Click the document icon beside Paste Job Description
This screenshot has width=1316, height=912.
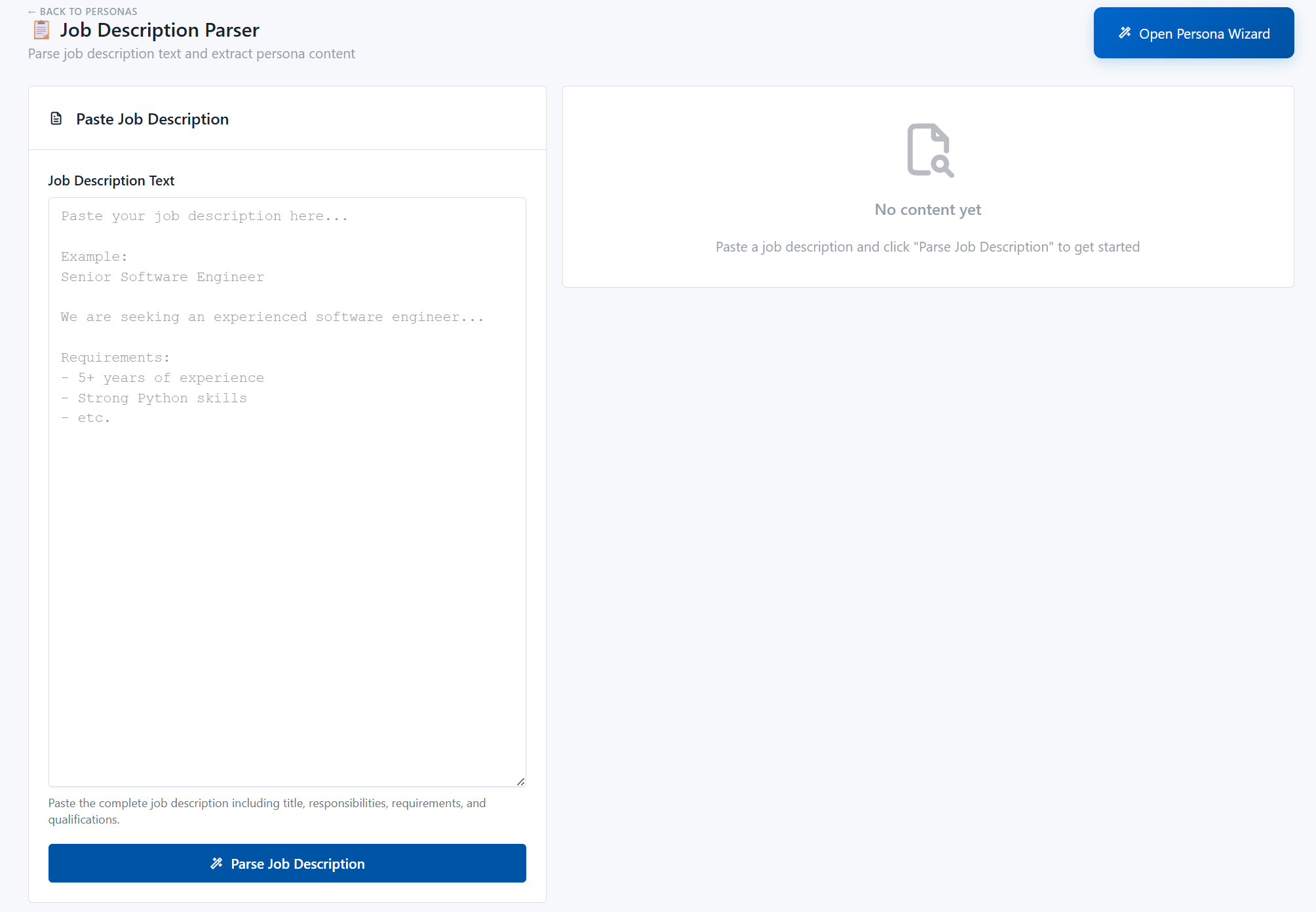point(56,119)
